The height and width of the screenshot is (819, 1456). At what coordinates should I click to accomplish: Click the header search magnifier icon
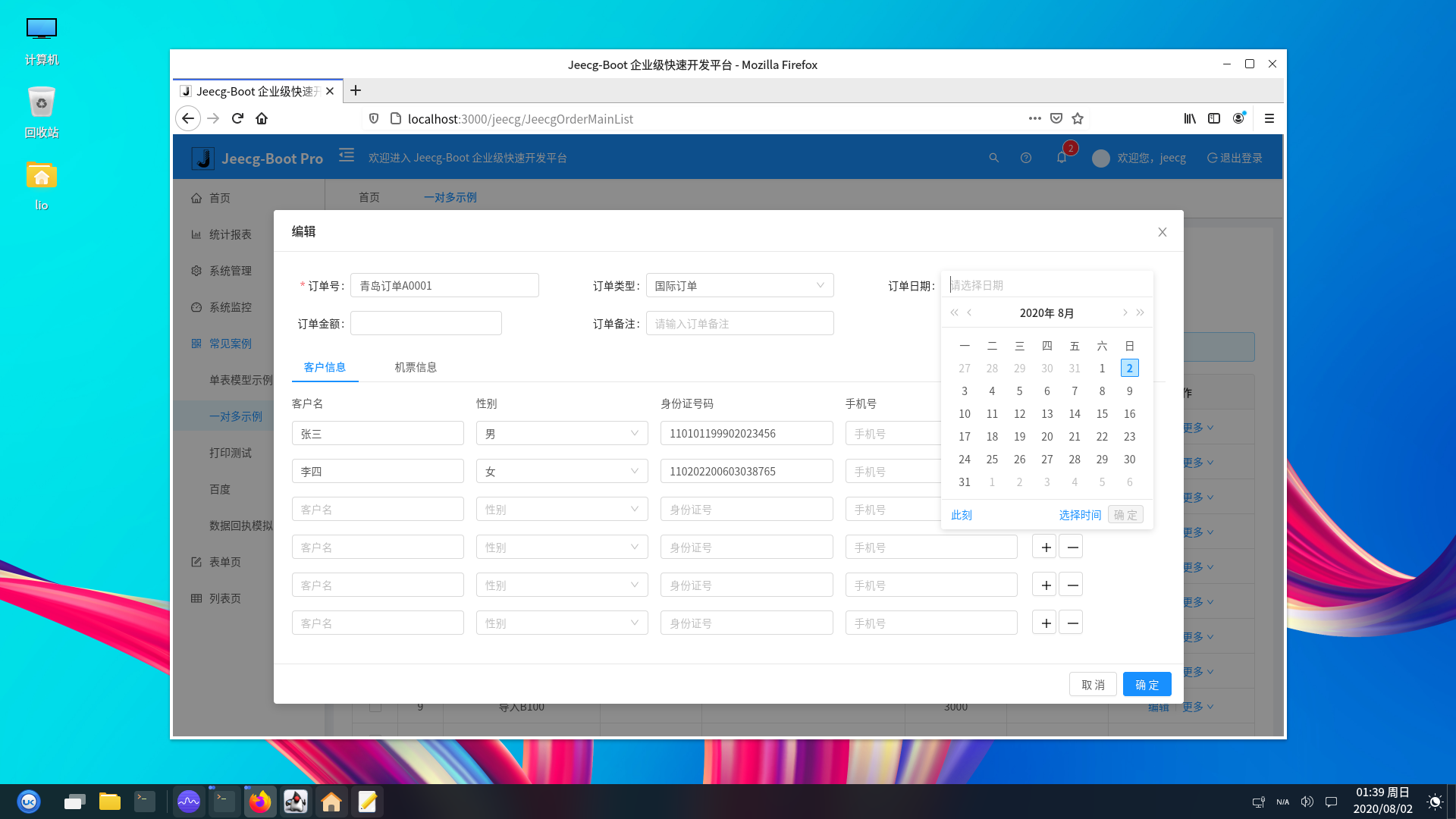click(x=993, y=158)
